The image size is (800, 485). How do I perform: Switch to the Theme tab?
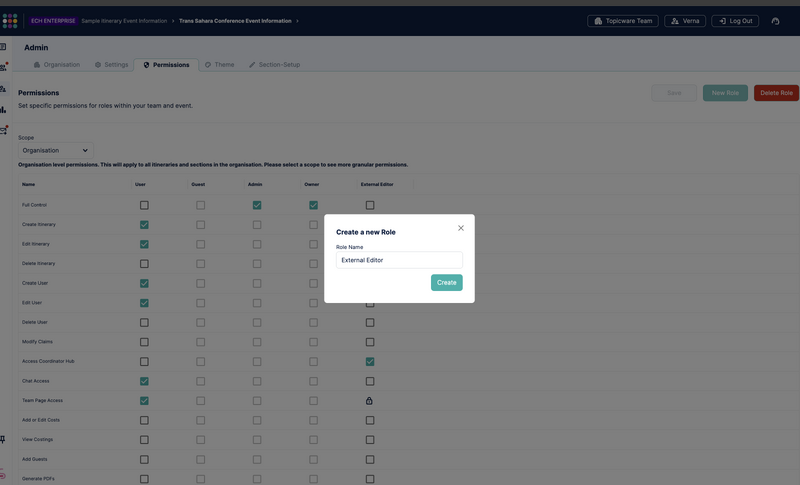(219, 65)
